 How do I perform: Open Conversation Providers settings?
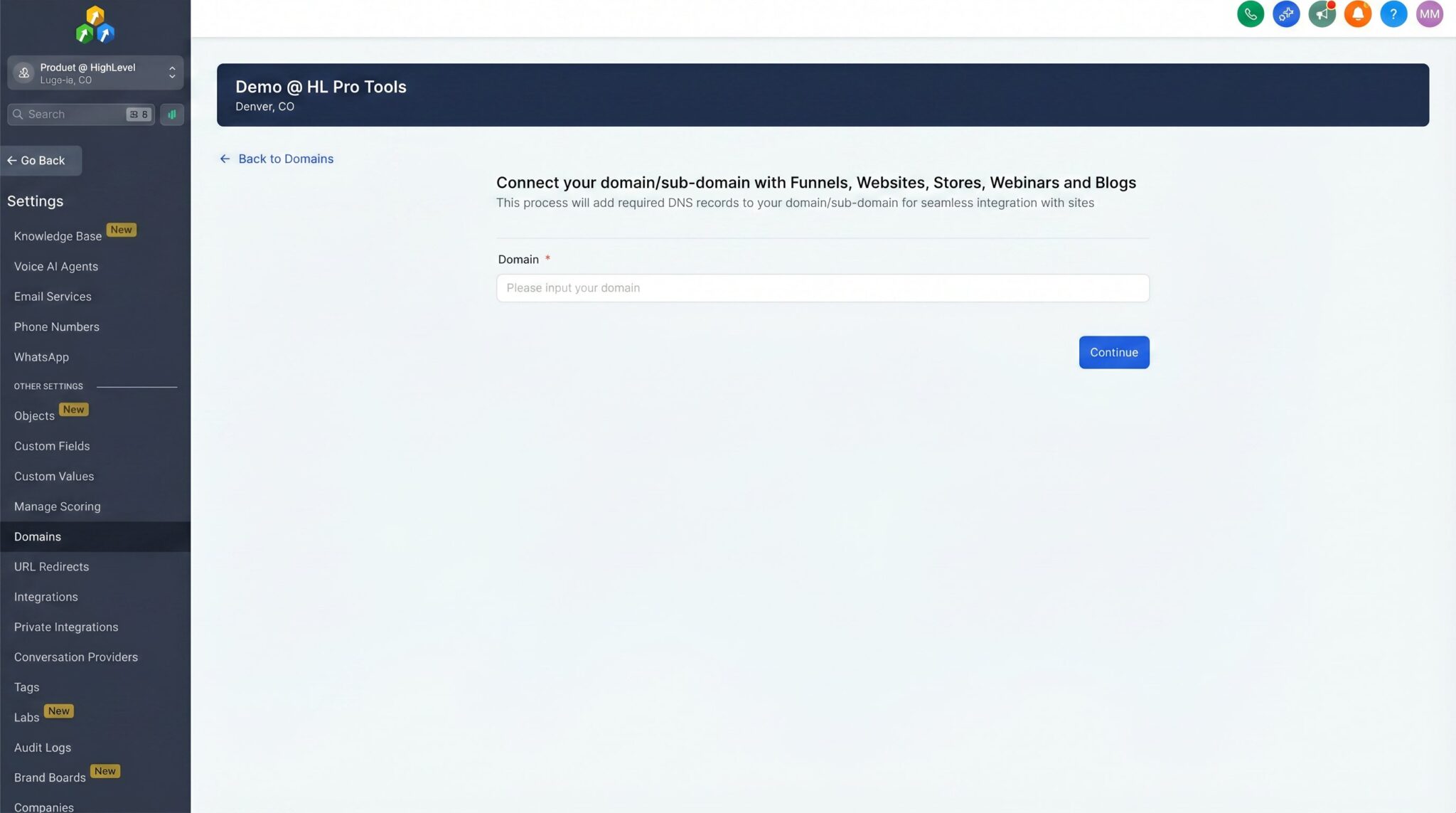click(76, 657)
